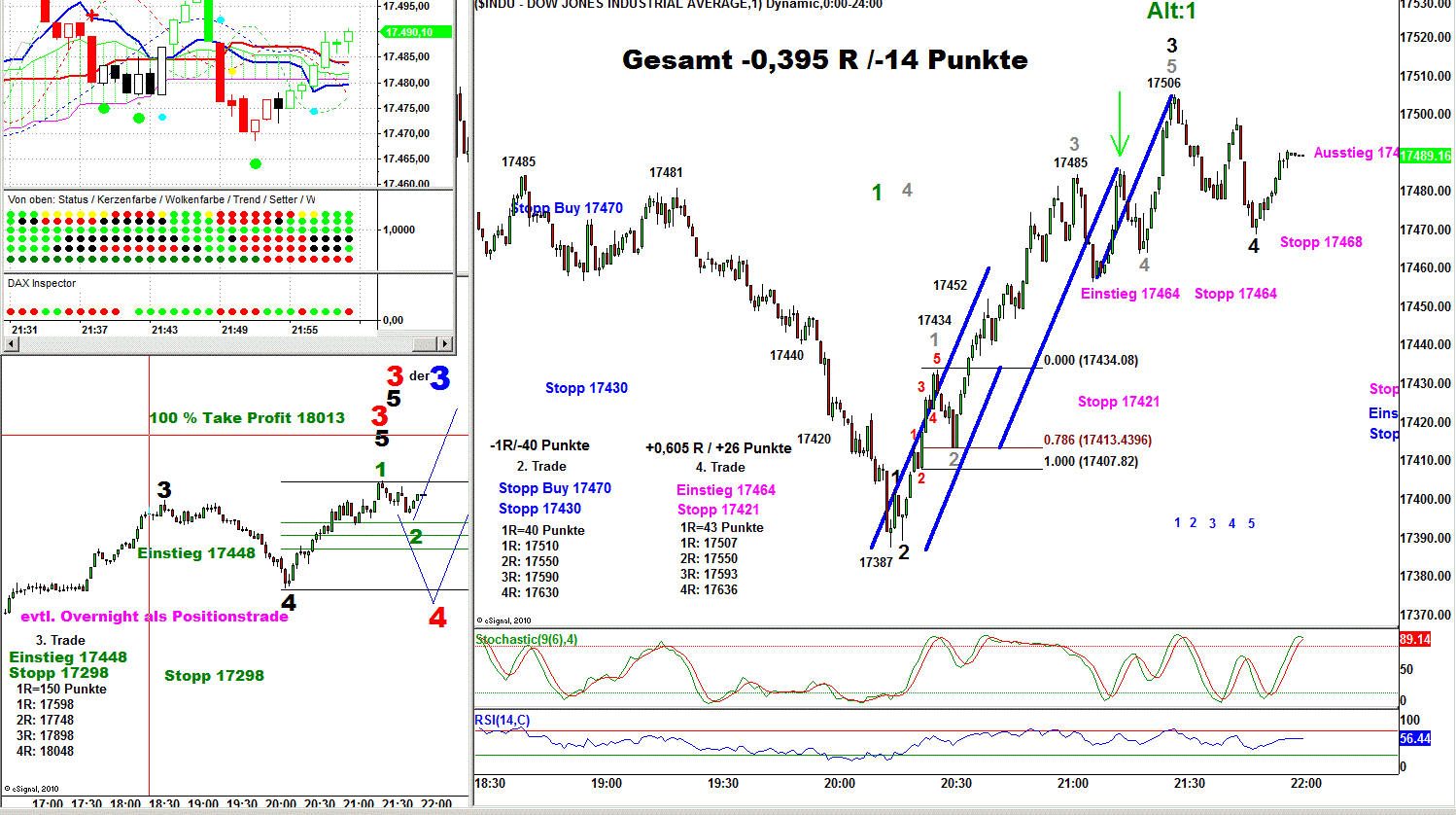Click the DAX Inspector panel title
This screenshot has width=1456, height=815.
[42, 283]
